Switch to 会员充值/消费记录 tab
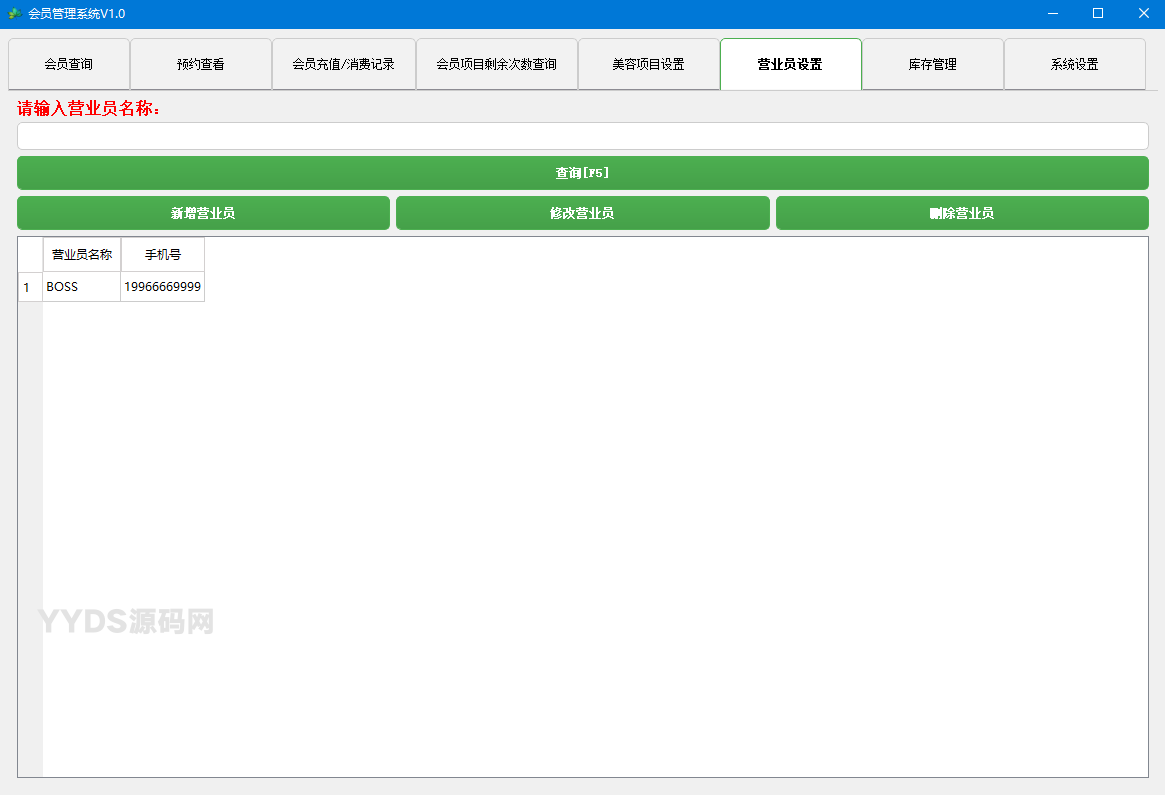 pos(344,63)
